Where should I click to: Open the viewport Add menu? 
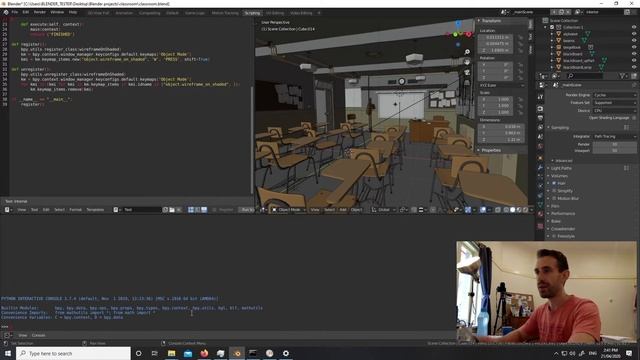point(343,210)
